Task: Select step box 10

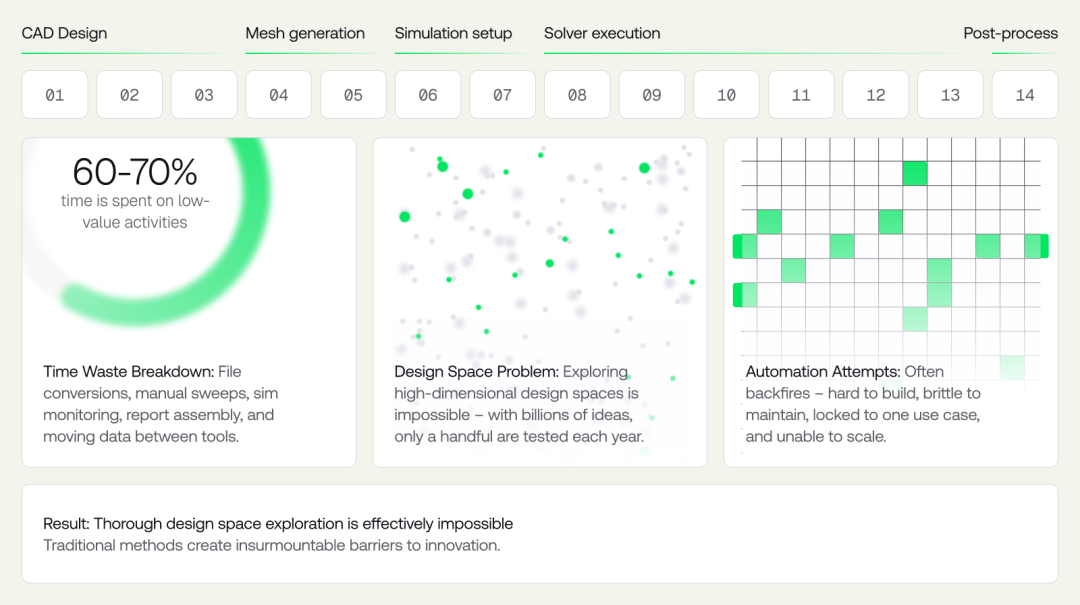Action: (727, 94)
